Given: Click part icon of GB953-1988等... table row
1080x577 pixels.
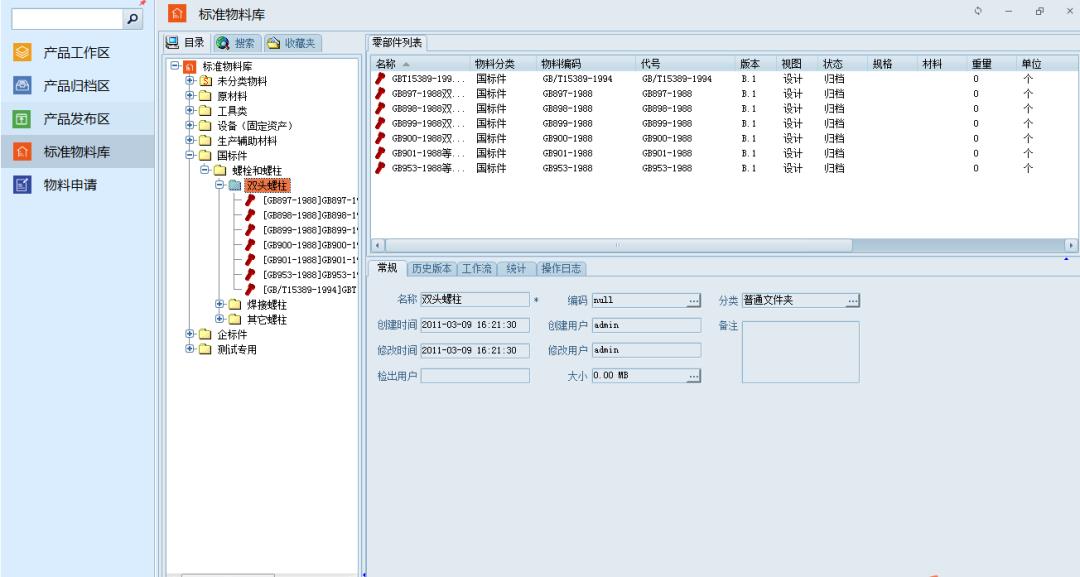Looking at the screenshot, I should [x=380, y=168].
